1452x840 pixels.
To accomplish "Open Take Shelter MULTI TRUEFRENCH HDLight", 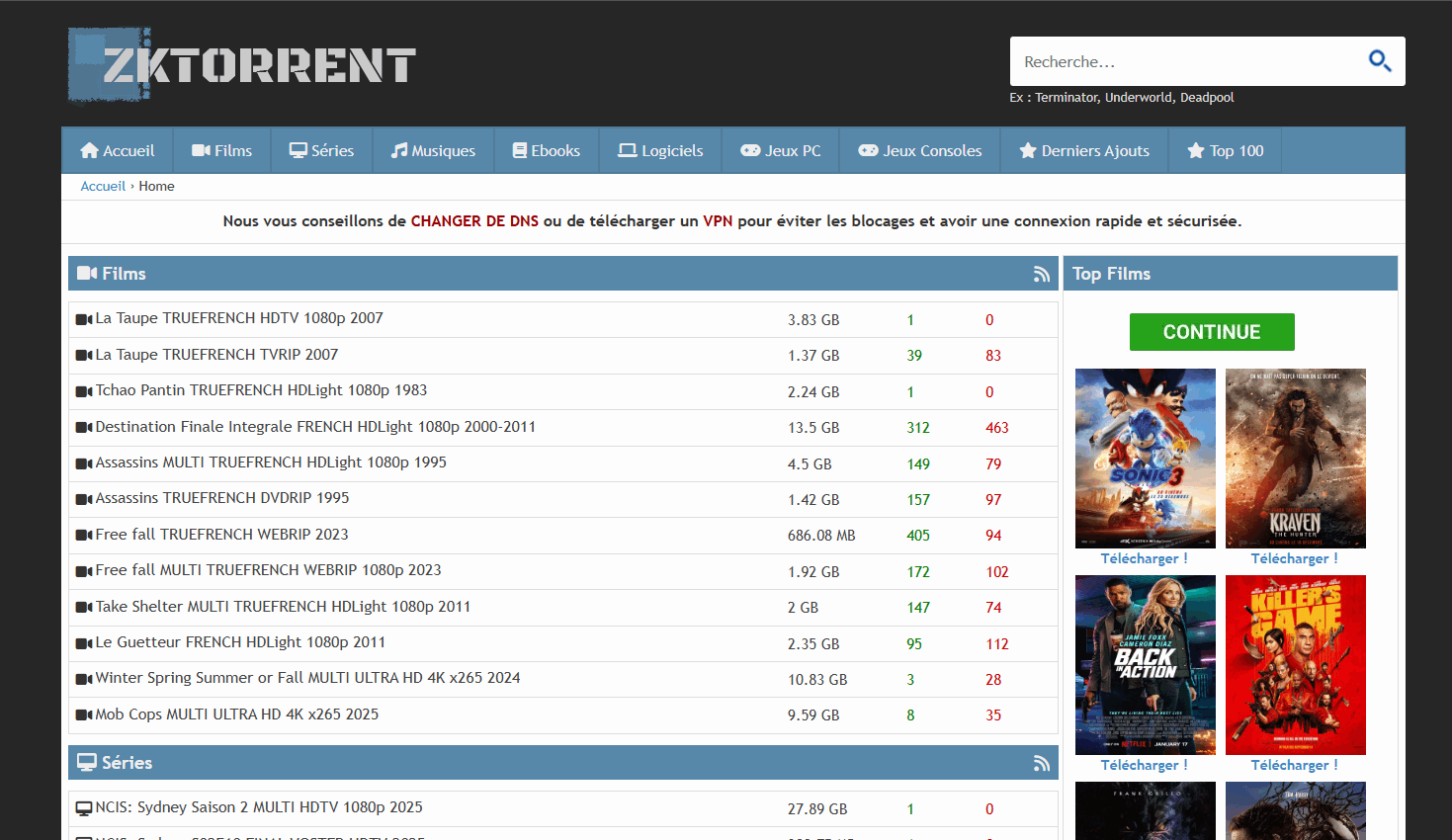I will pos(283,607).
